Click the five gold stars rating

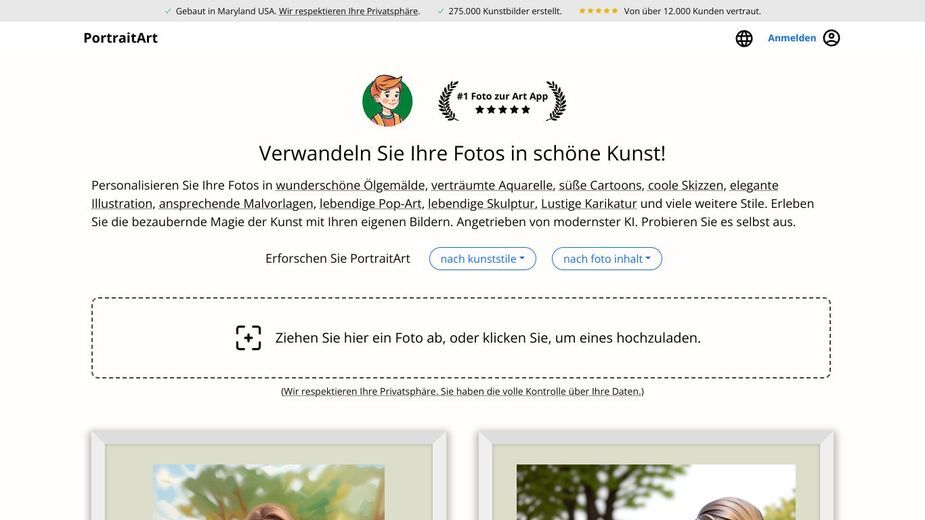tap(598, 11)
